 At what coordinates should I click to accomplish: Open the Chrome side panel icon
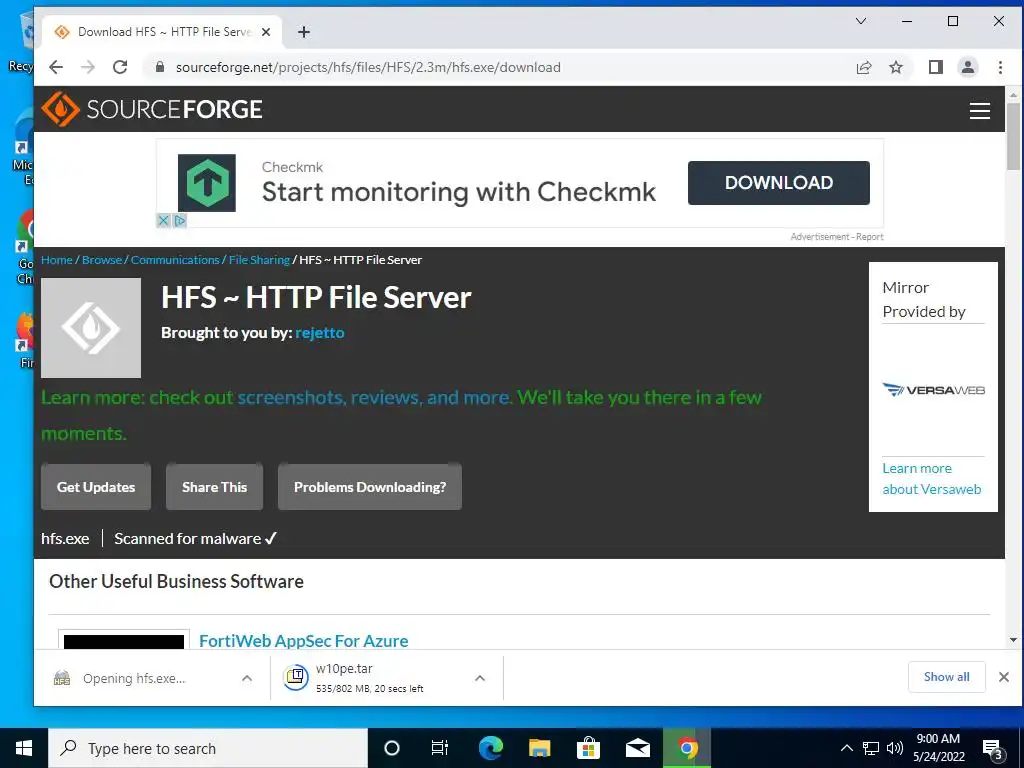(935, 67)
